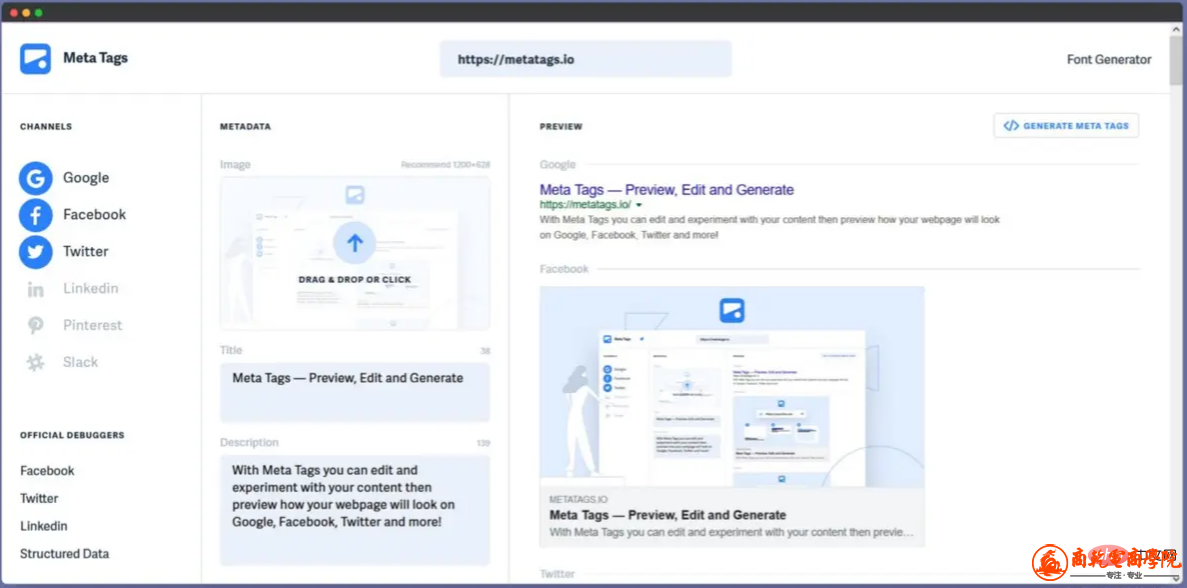The width and height of the screenshot is (1187, 588).
Task: Click the green https://metatags.io/ preview URL
Action: coord(585,204)
